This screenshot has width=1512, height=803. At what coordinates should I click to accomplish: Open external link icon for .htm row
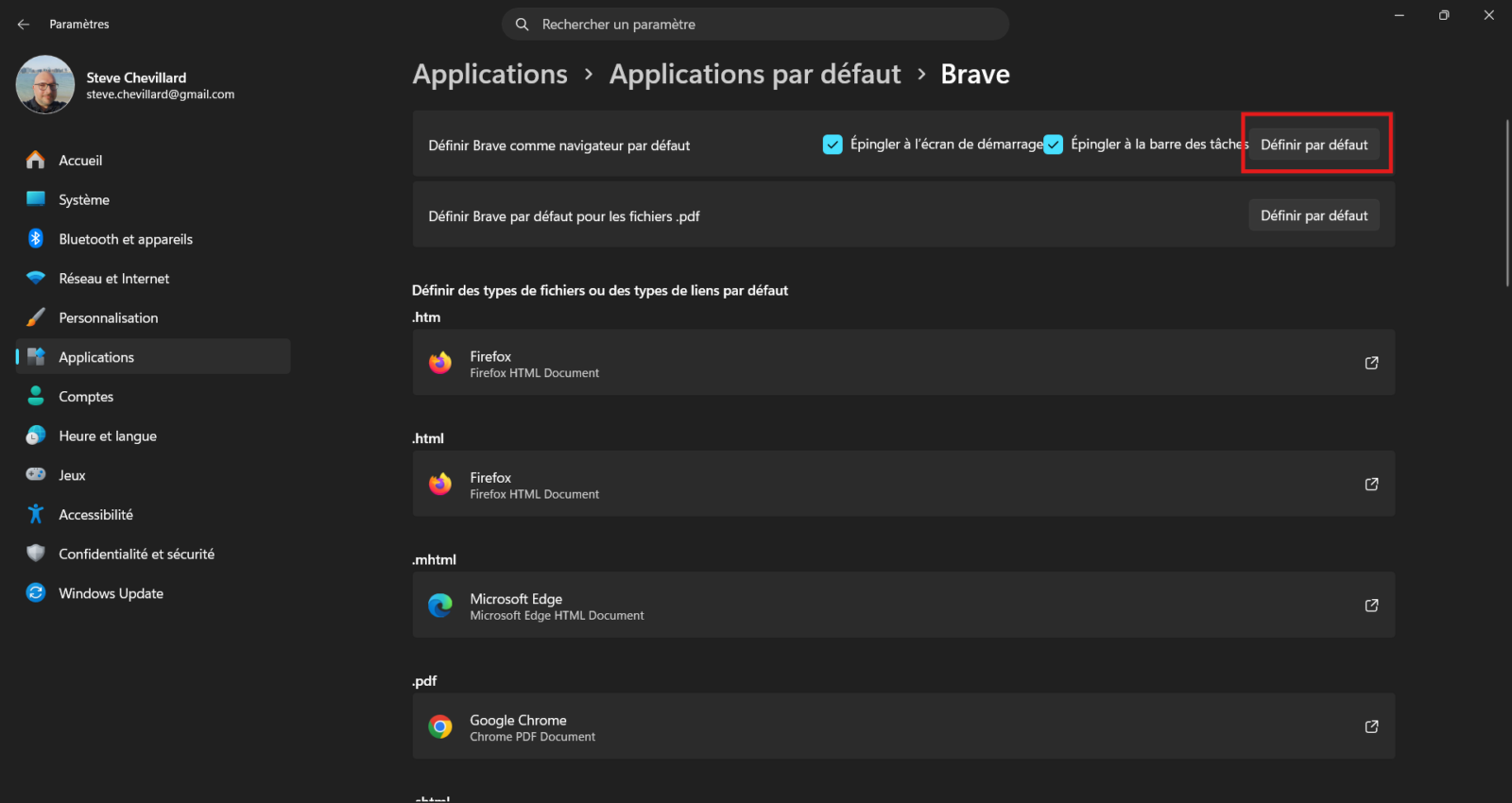[1371, 363]
